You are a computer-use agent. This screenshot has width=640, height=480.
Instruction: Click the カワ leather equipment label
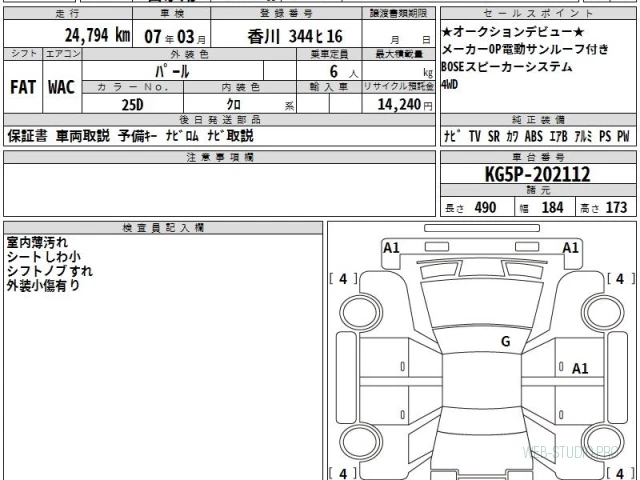pyautogui.click(x=512, y=136)
